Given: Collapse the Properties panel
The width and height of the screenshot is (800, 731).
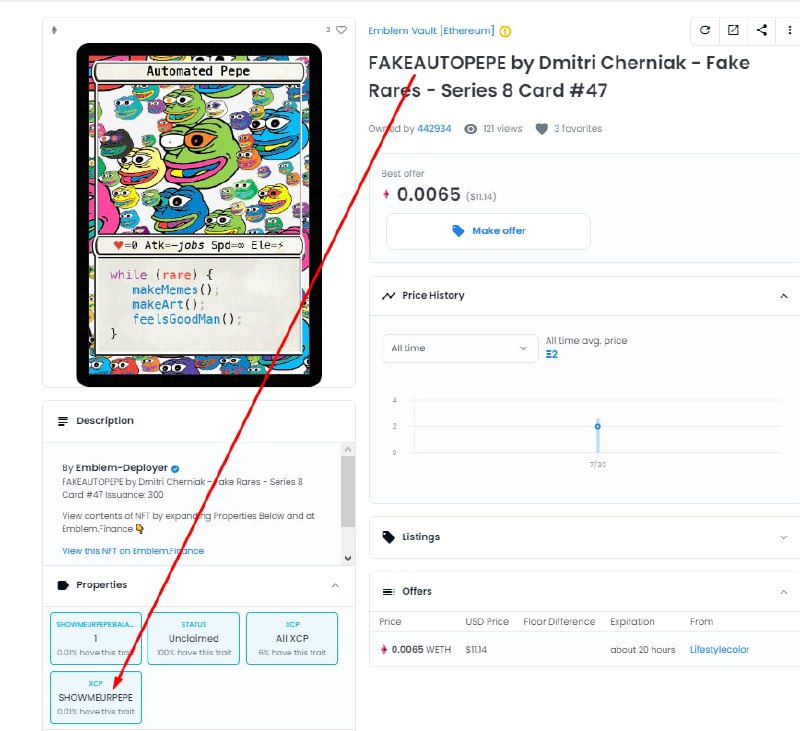Looking at the screenshot, I should pos(335,585).
